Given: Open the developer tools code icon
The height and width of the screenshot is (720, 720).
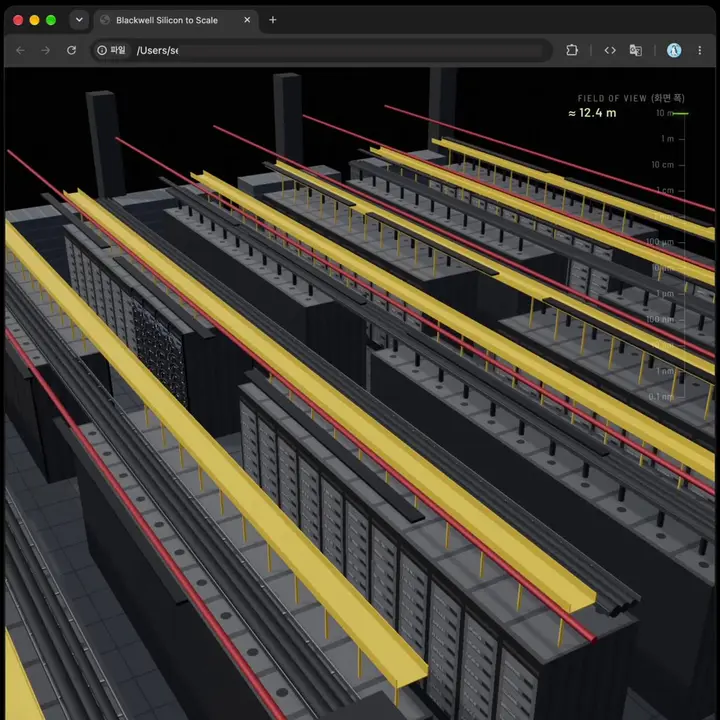Looking at the screenshot, I should tap(610, 50).
